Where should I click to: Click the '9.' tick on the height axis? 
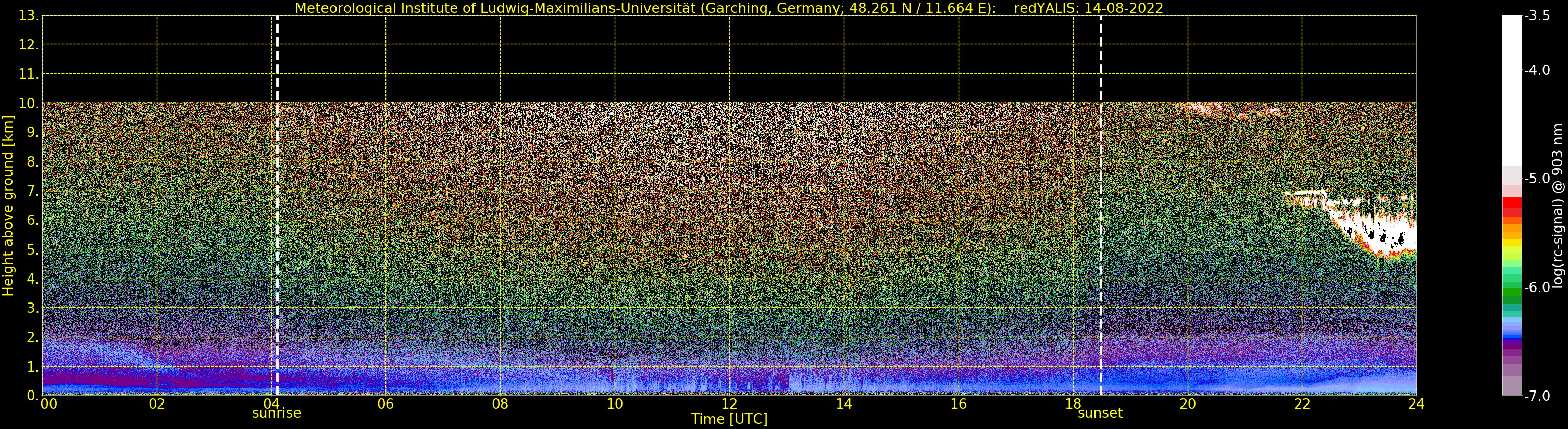click(x=32, y=133)
